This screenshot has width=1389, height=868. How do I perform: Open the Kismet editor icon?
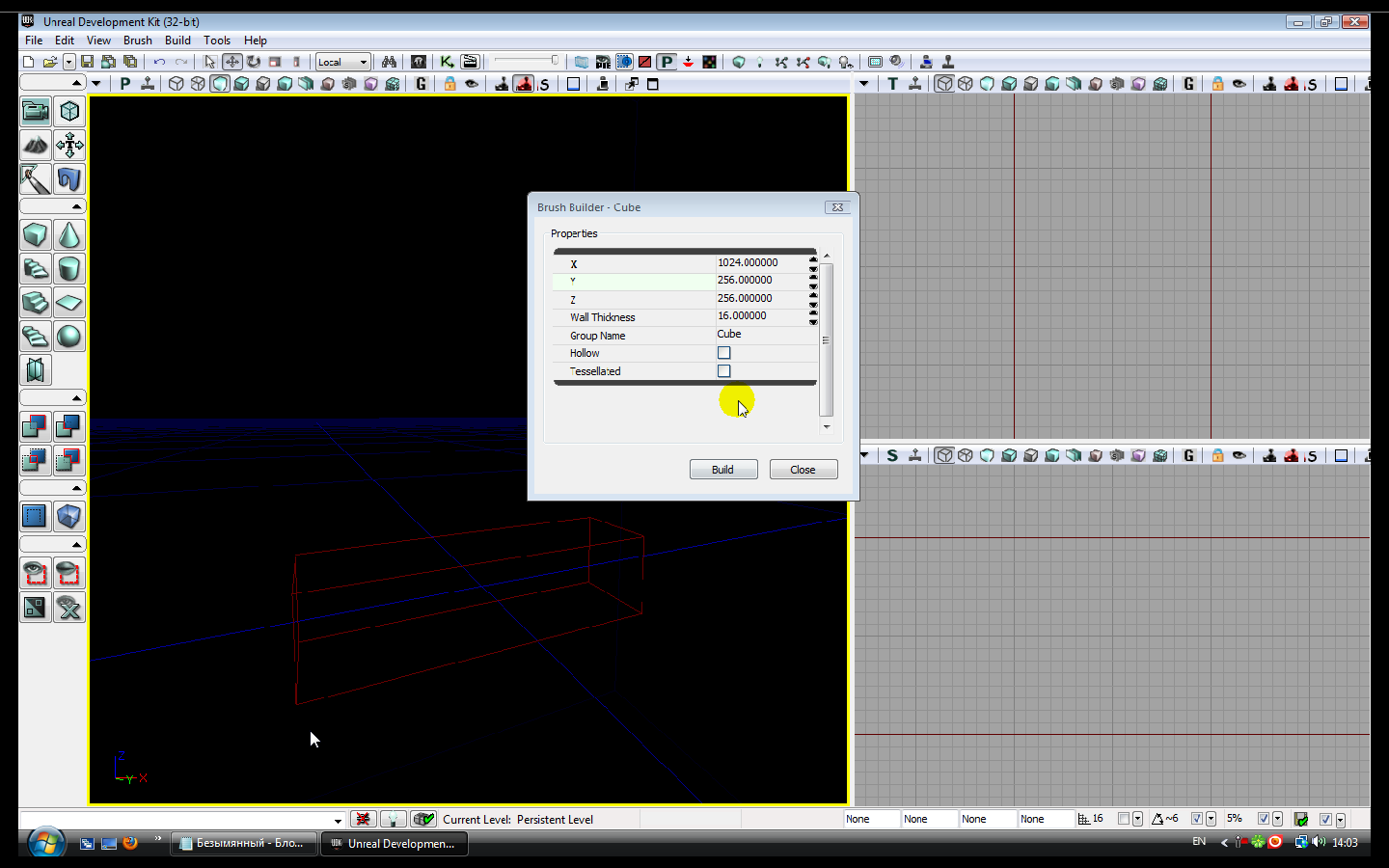click(447, 62)
